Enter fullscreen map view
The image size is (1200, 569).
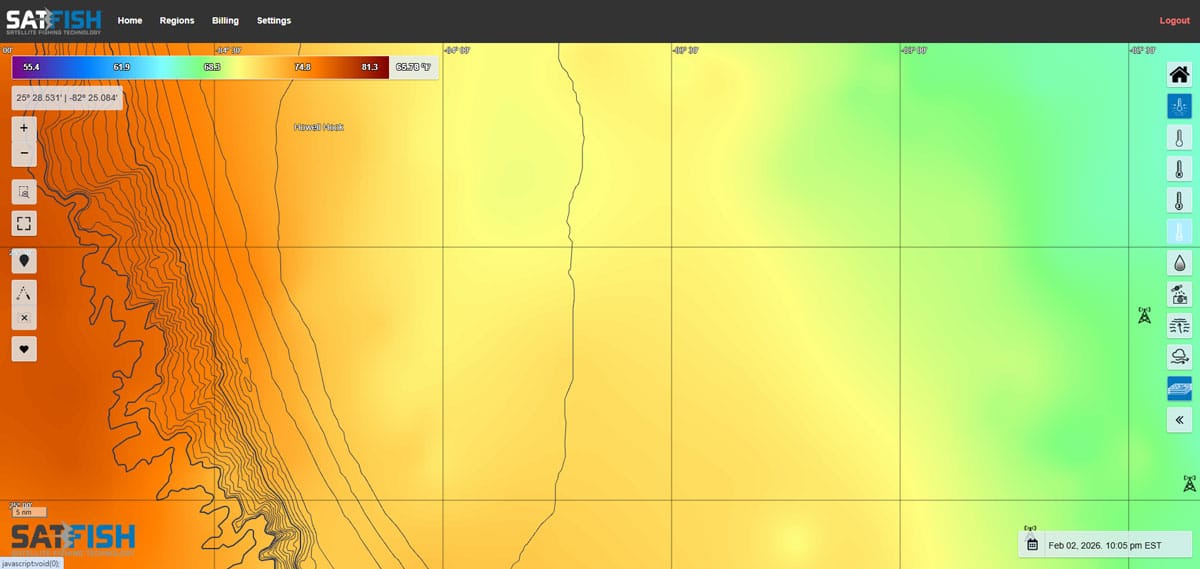(24, 223)
